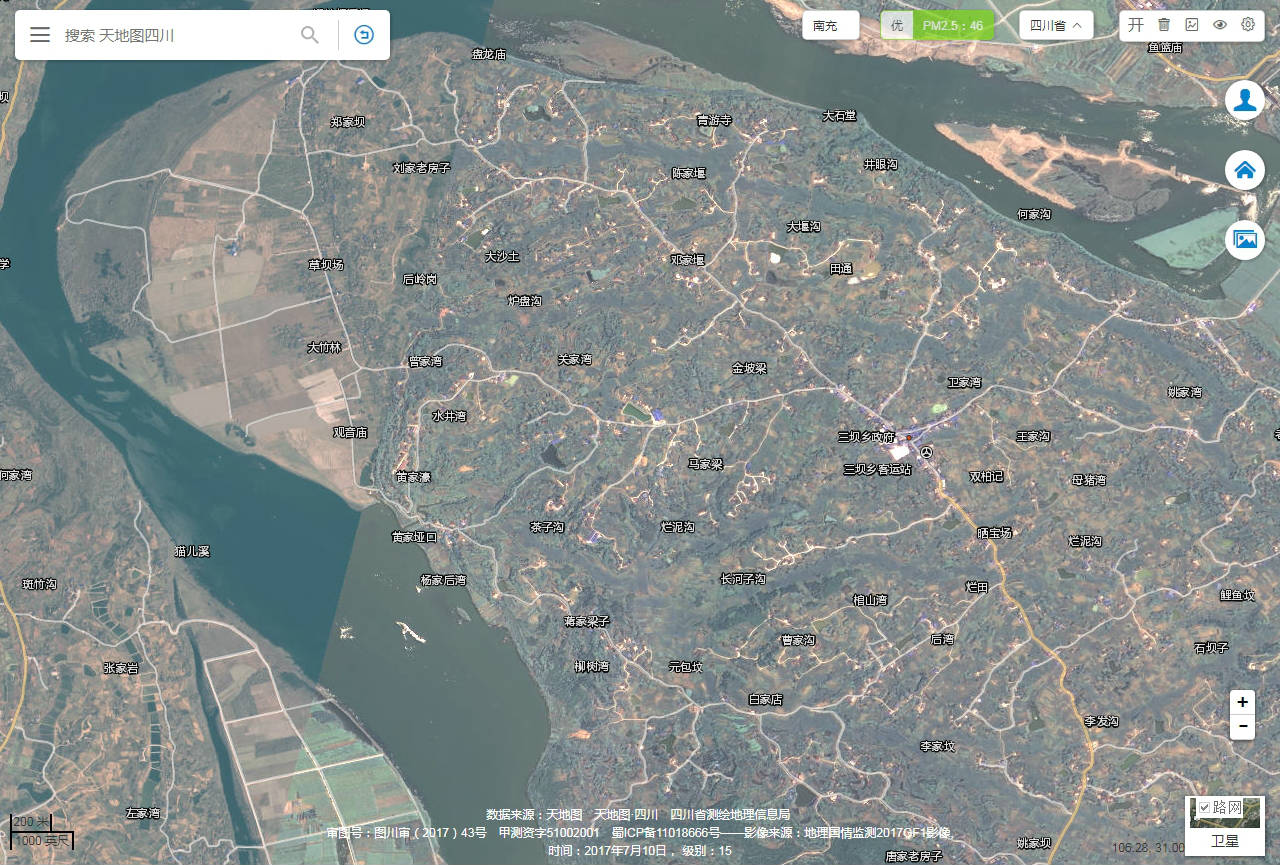Click the 大石堂 place label

pos(840,116)
